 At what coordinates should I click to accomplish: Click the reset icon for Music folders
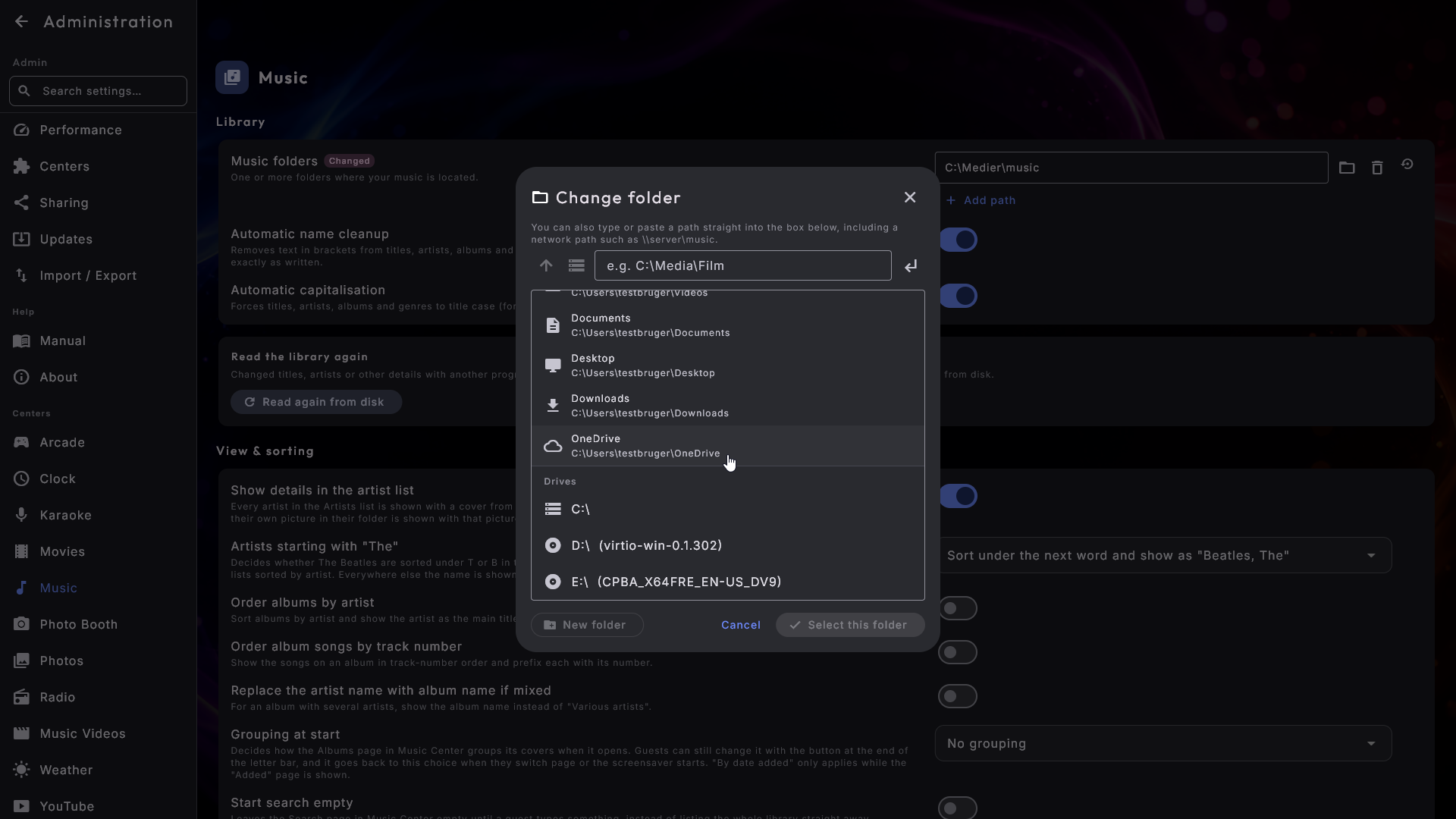(1407, 165)
